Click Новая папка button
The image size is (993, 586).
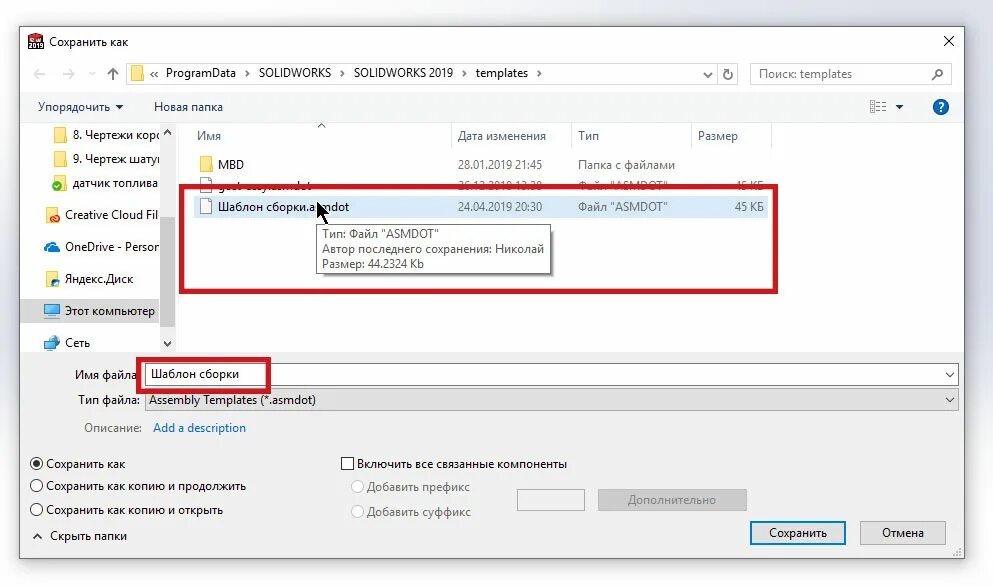[188, 107]
